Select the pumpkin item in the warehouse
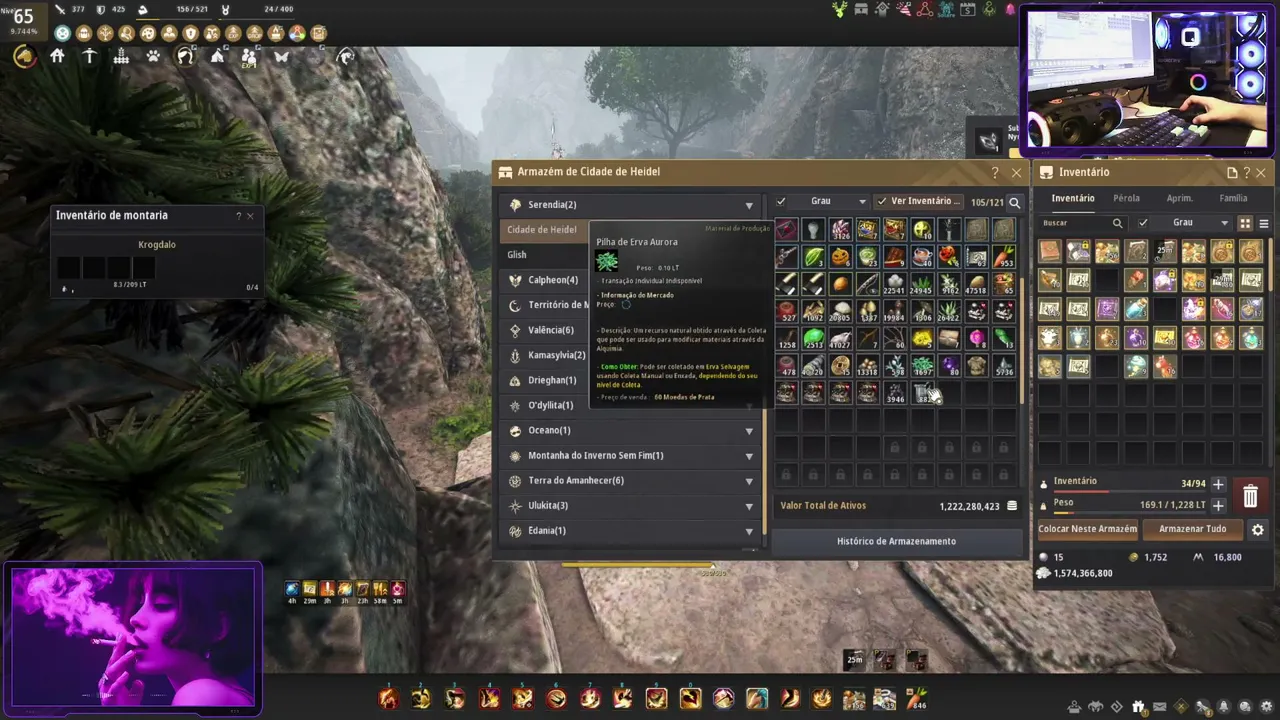This screenshot has width=1280, height=720. [840, 258]
